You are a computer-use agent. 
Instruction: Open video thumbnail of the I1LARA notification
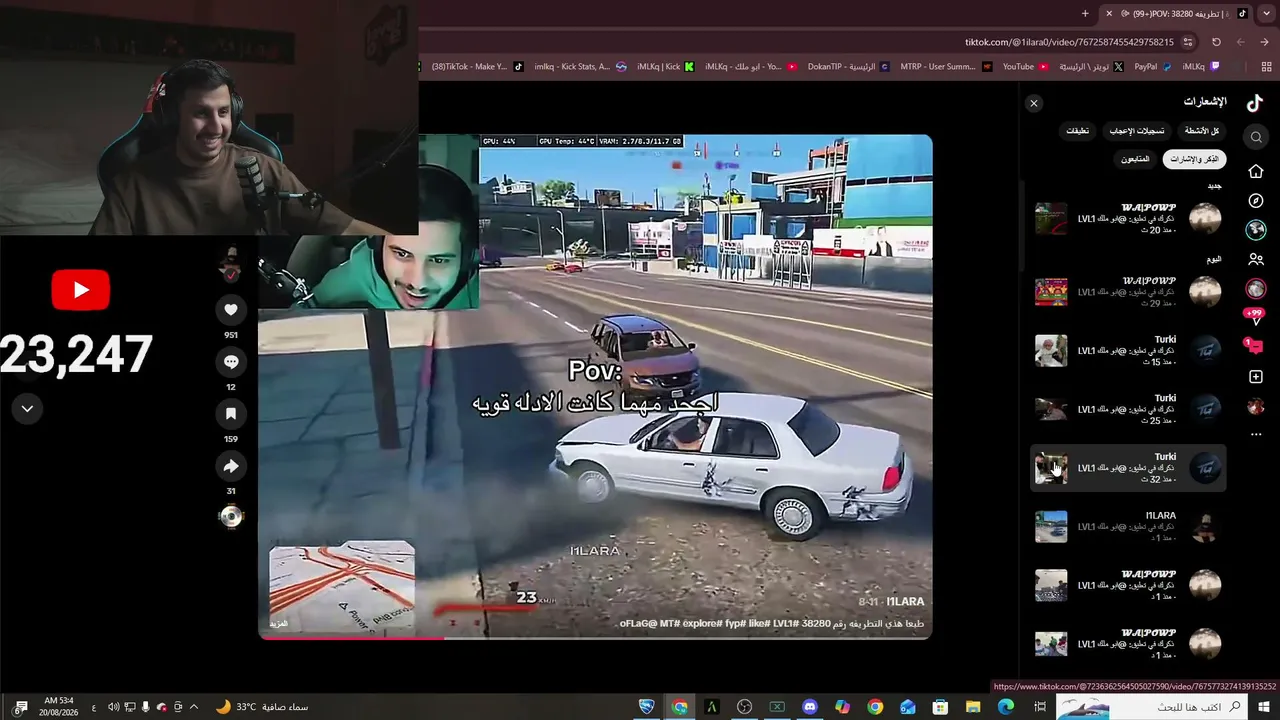[1051, 526]
